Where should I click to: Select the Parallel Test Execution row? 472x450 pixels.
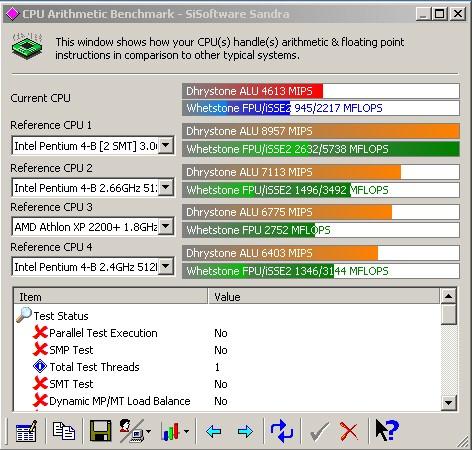click(227, 333)
